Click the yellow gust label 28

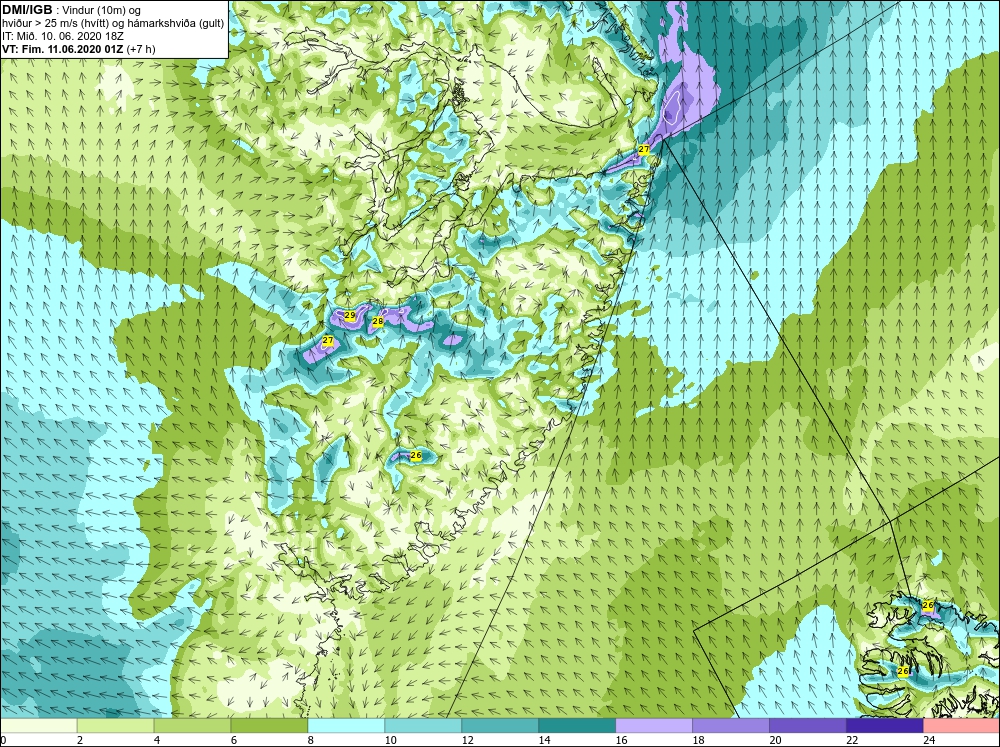click(x=378, y=322)
